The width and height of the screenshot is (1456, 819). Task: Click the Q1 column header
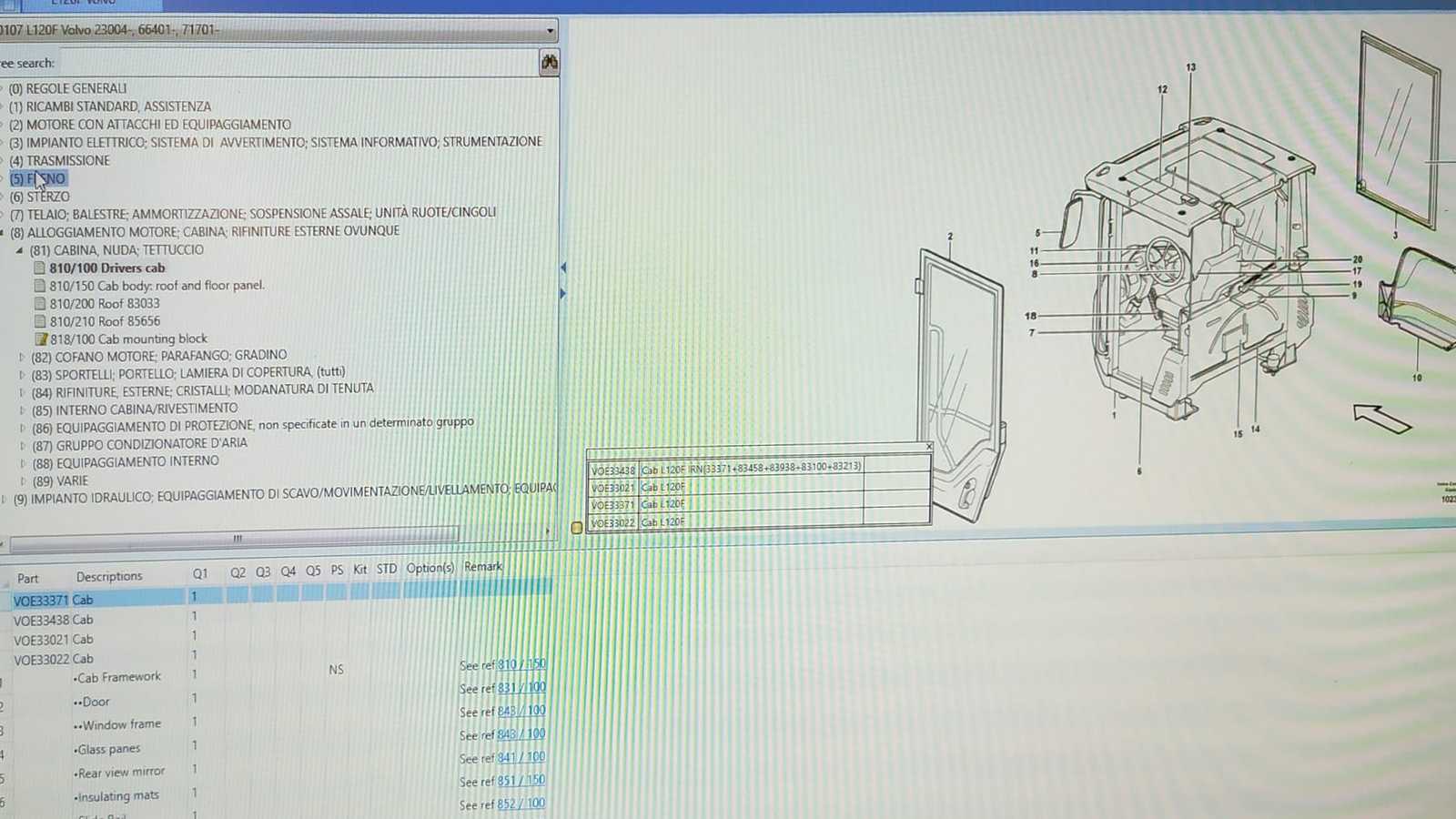[x=200, y=573]
